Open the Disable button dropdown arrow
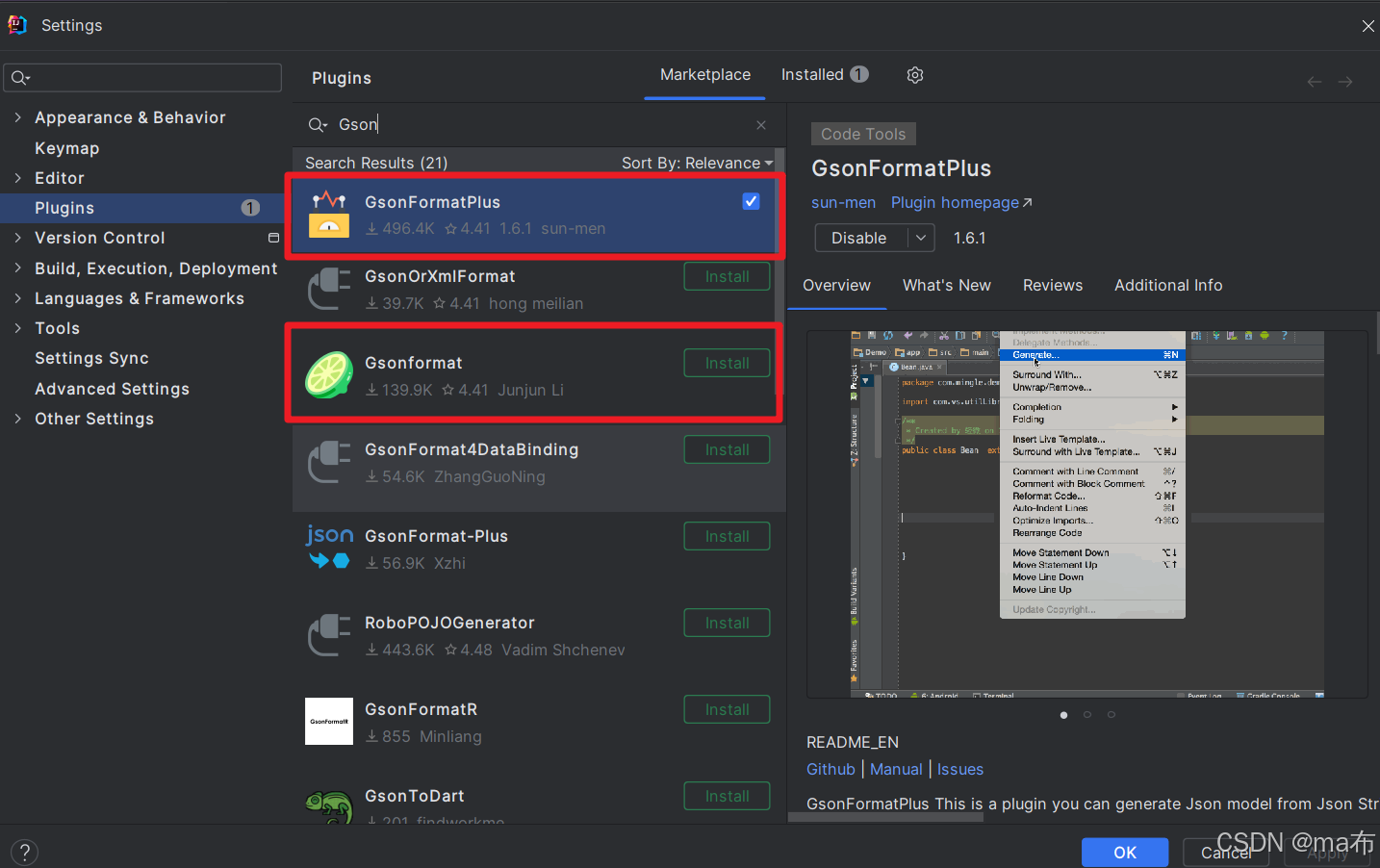 tap(921, 238)
